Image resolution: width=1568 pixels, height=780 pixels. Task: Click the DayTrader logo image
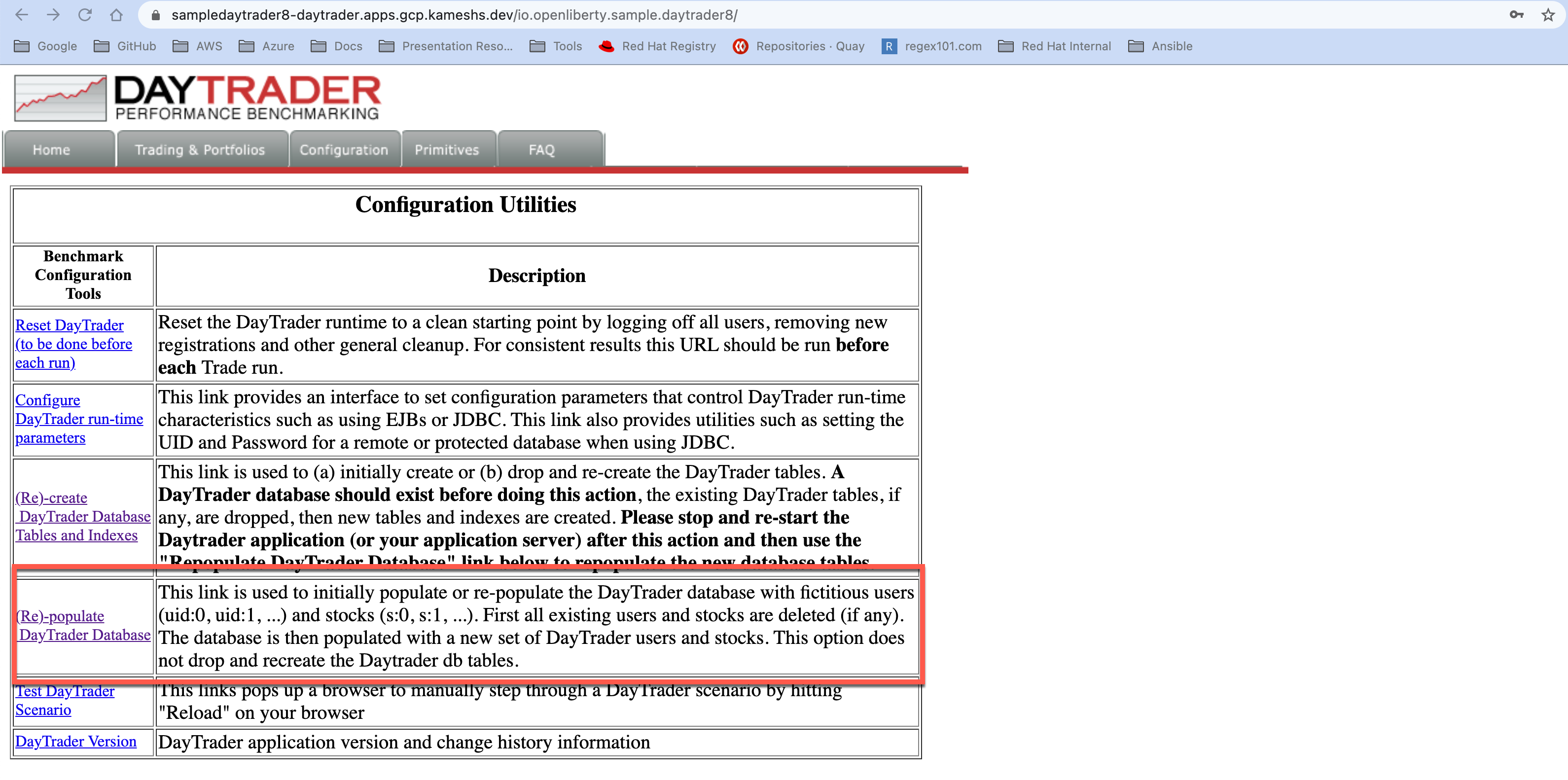pos(197,97)
